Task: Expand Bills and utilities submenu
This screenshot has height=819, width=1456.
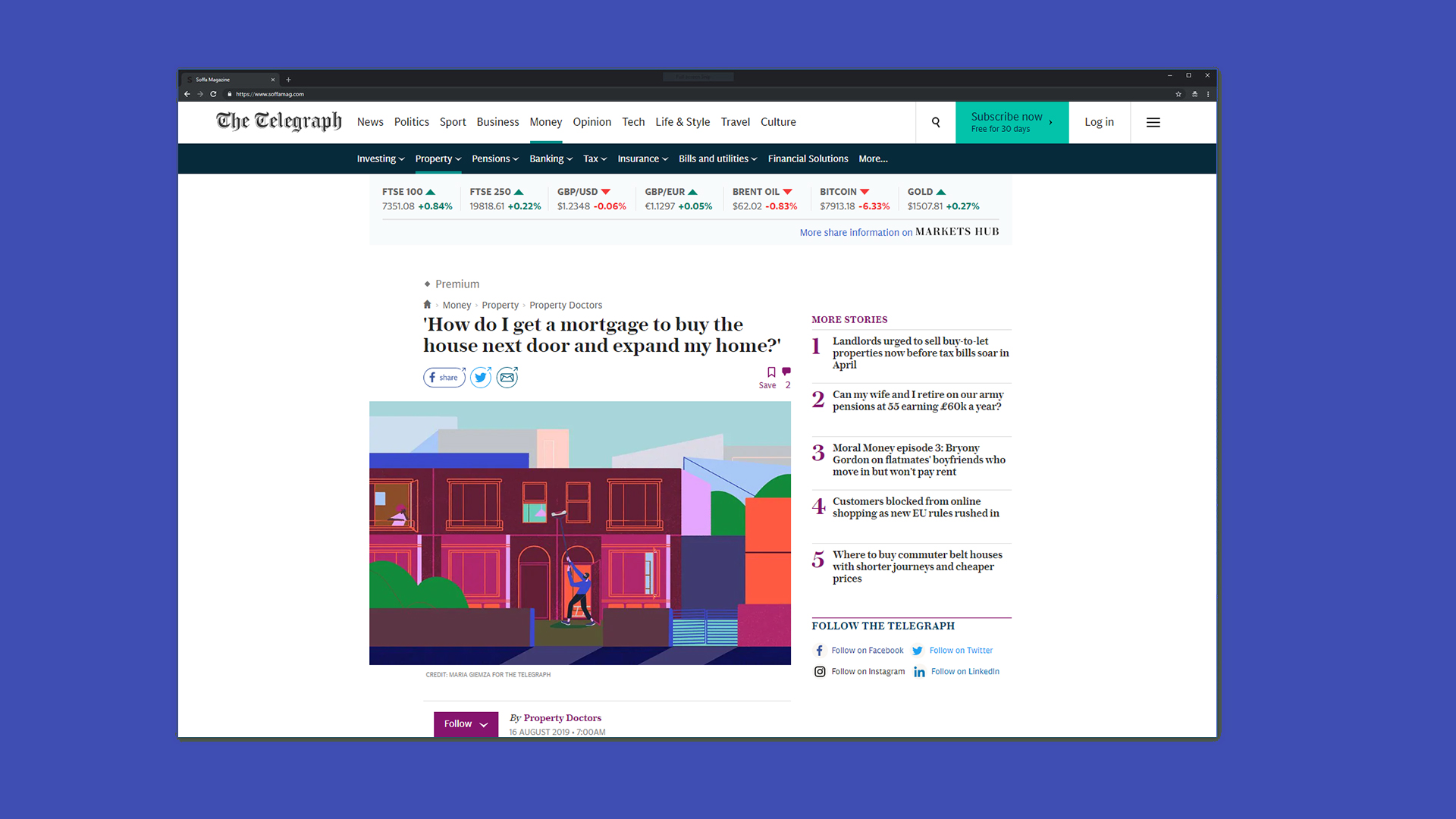Action: pos(718,158)
